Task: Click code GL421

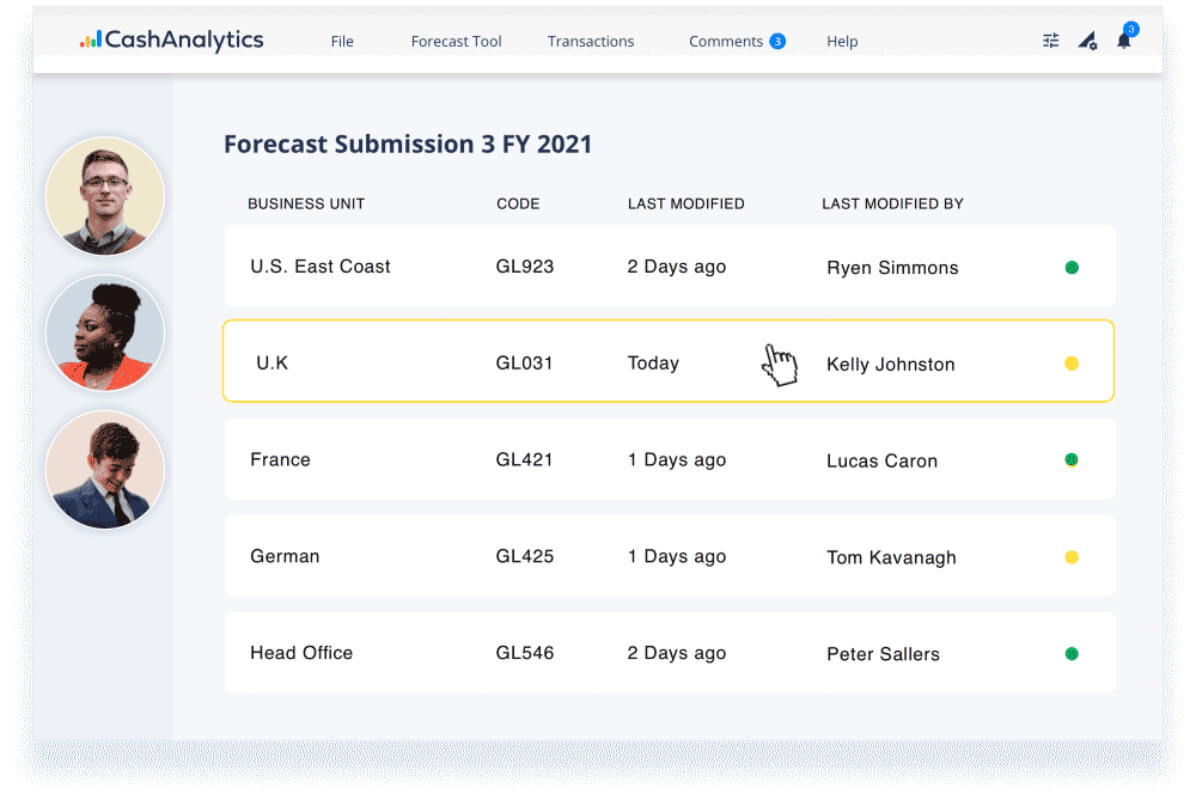Action: [x=524, y=459]
